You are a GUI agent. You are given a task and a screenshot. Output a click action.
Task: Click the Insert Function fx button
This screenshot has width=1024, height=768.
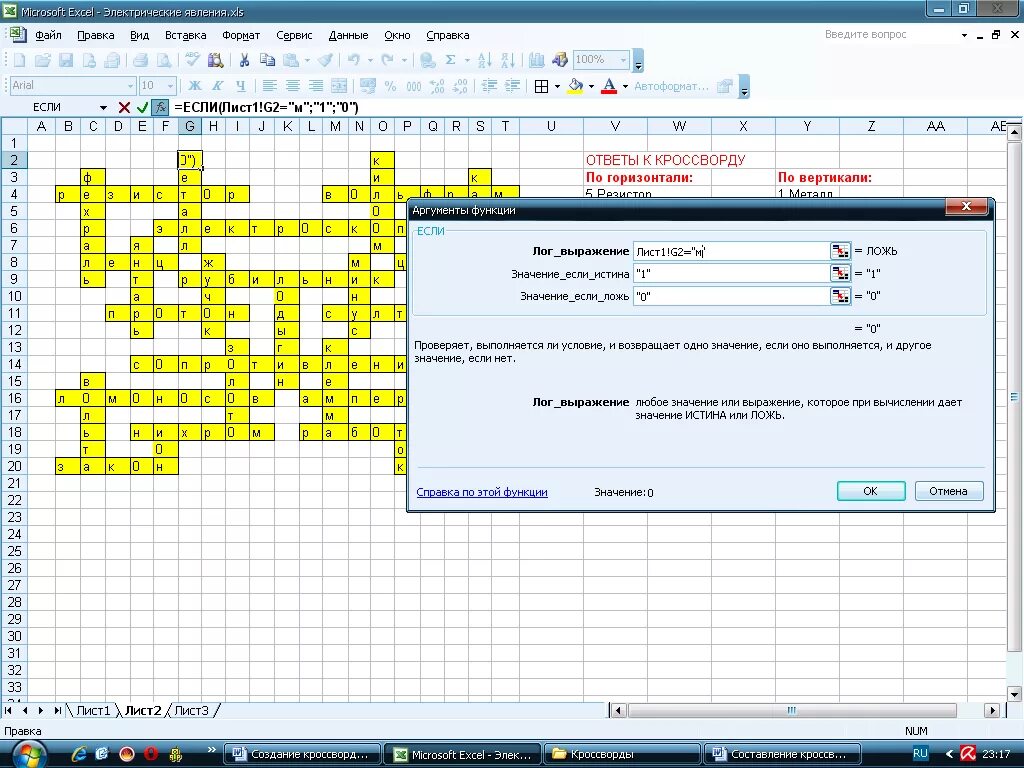(x=160, y=107)
